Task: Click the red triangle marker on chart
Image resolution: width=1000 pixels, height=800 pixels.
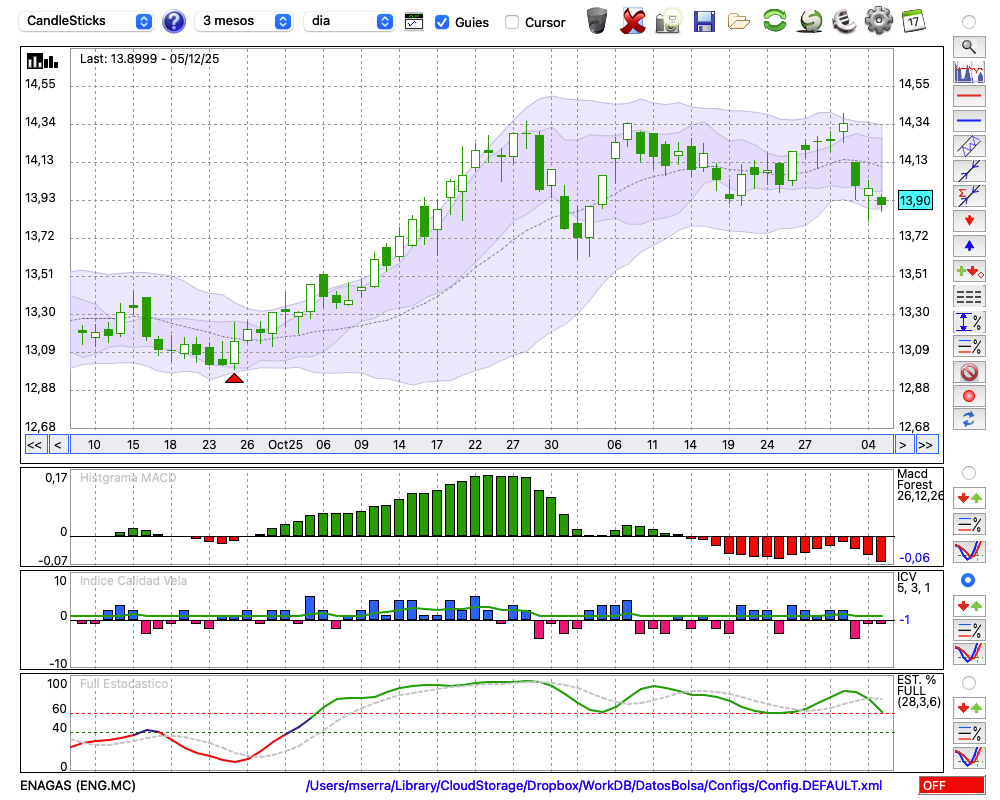Action: click(x=234, y=378)
